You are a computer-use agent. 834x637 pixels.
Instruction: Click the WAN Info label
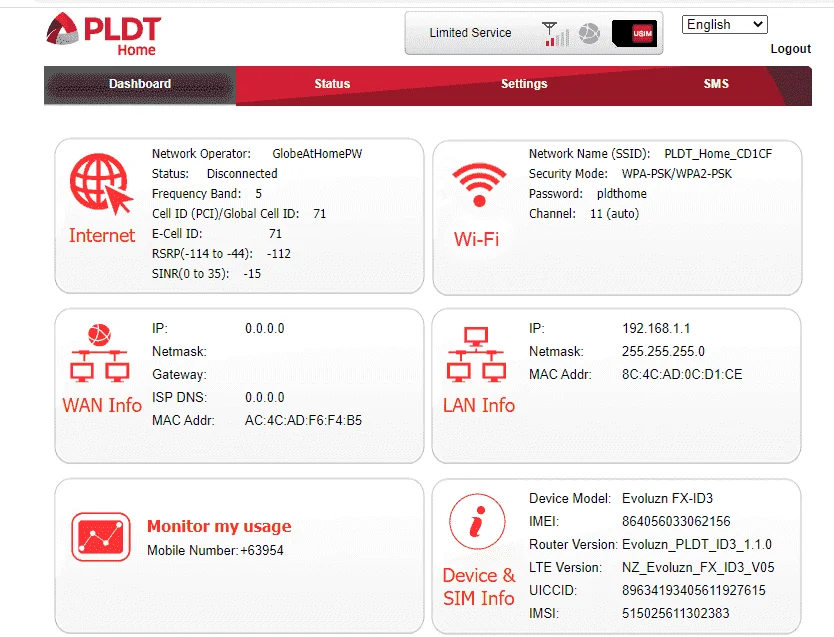(x=102, y=405)
